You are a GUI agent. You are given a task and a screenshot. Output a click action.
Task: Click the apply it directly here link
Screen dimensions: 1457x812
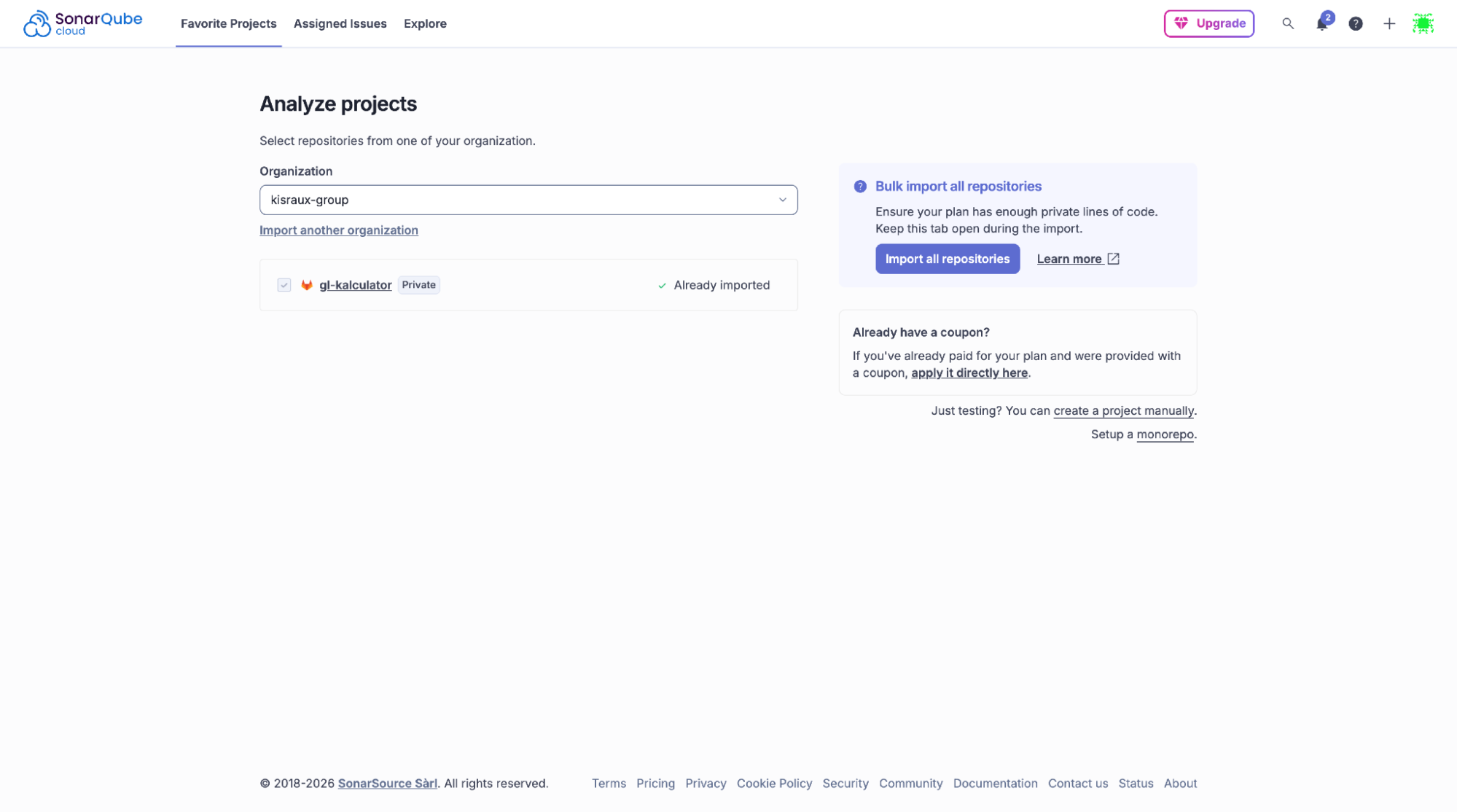(x=969, y=372)
